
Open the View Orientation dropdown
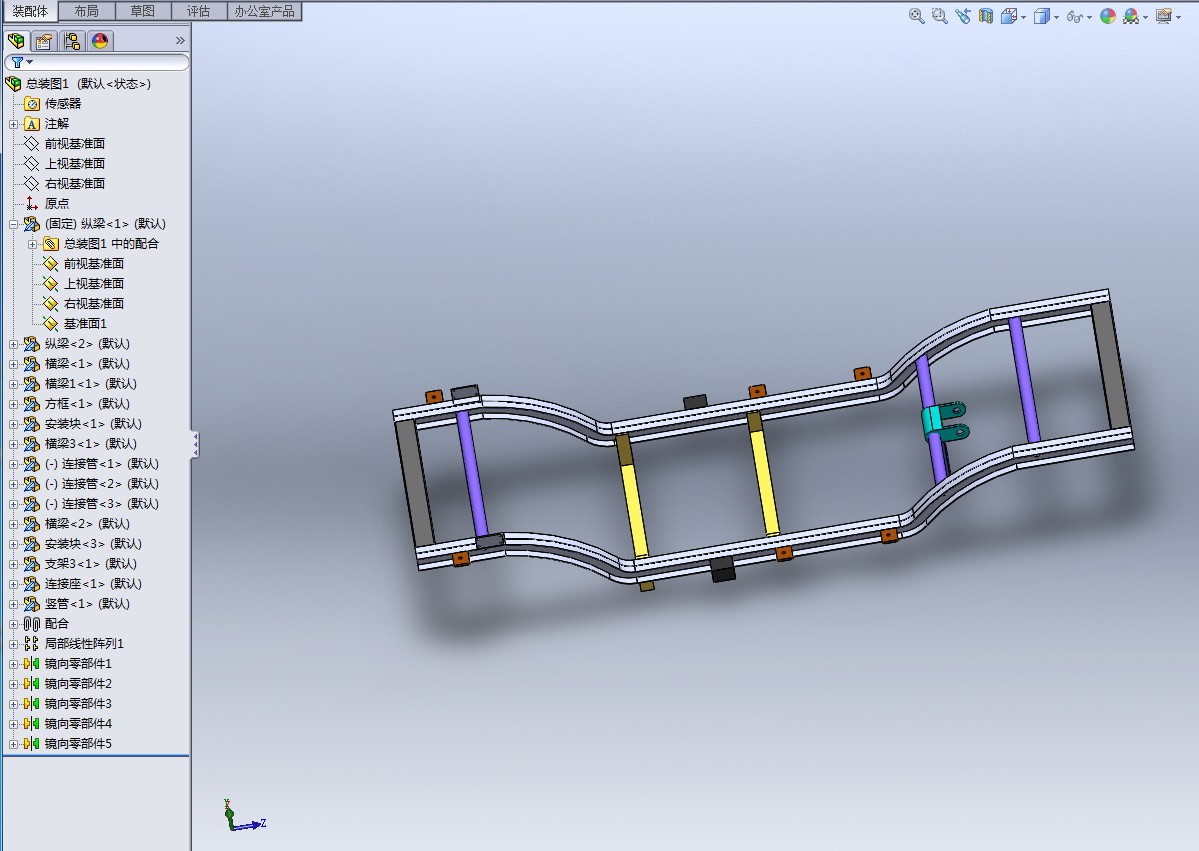[1010, 16]
